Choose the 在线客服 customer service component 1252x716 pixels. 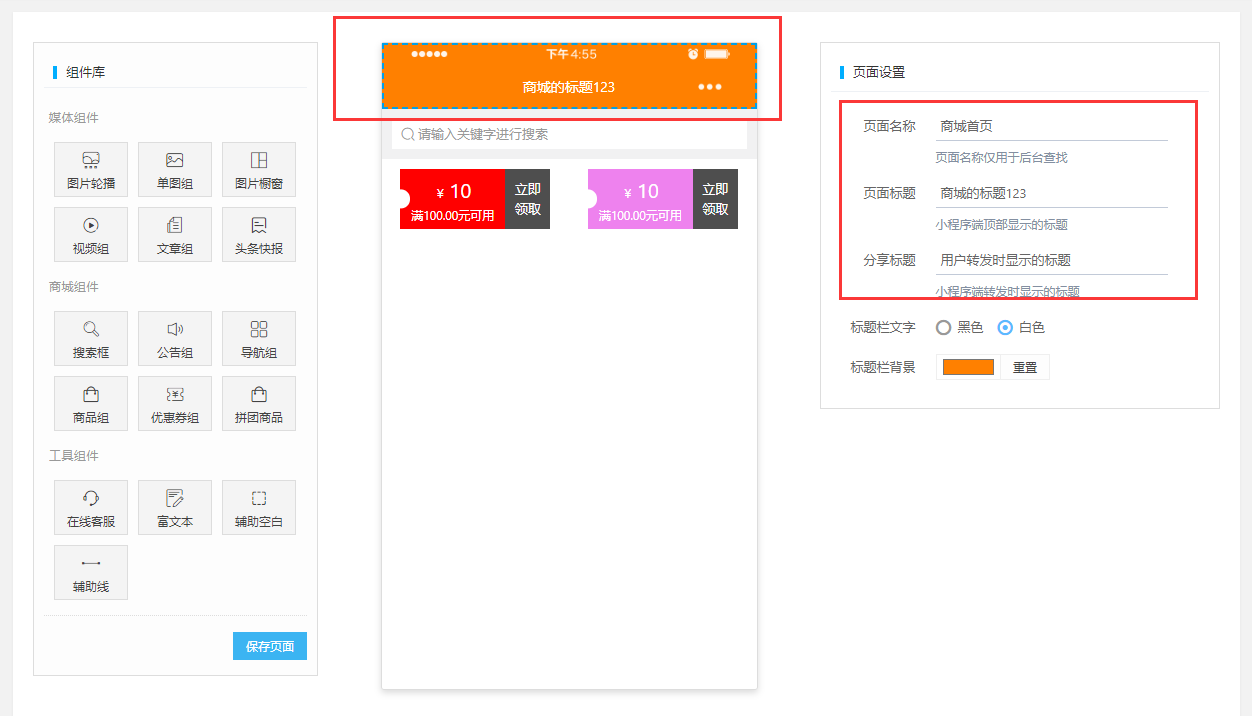pos(91,507)
